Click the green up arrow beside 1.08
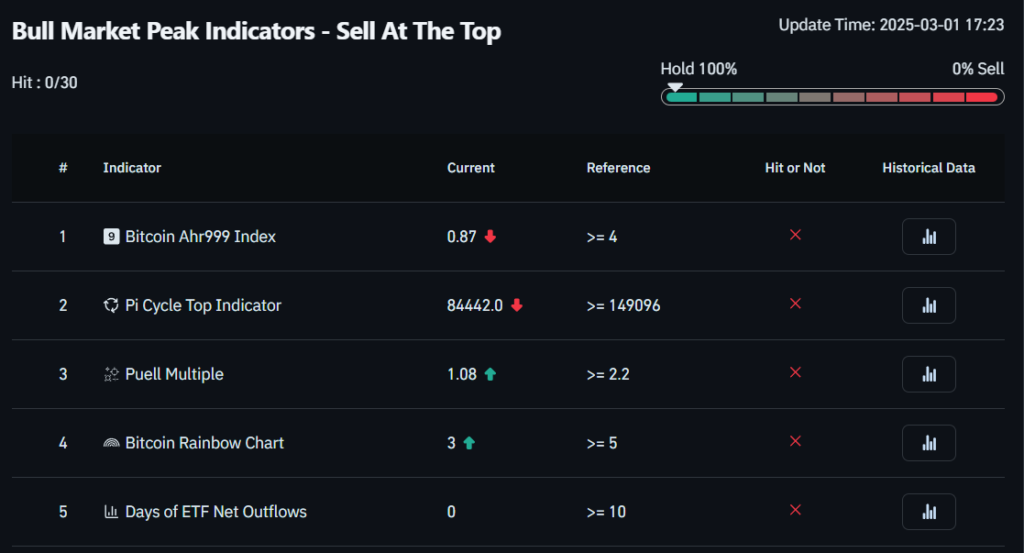 point(490,374)
